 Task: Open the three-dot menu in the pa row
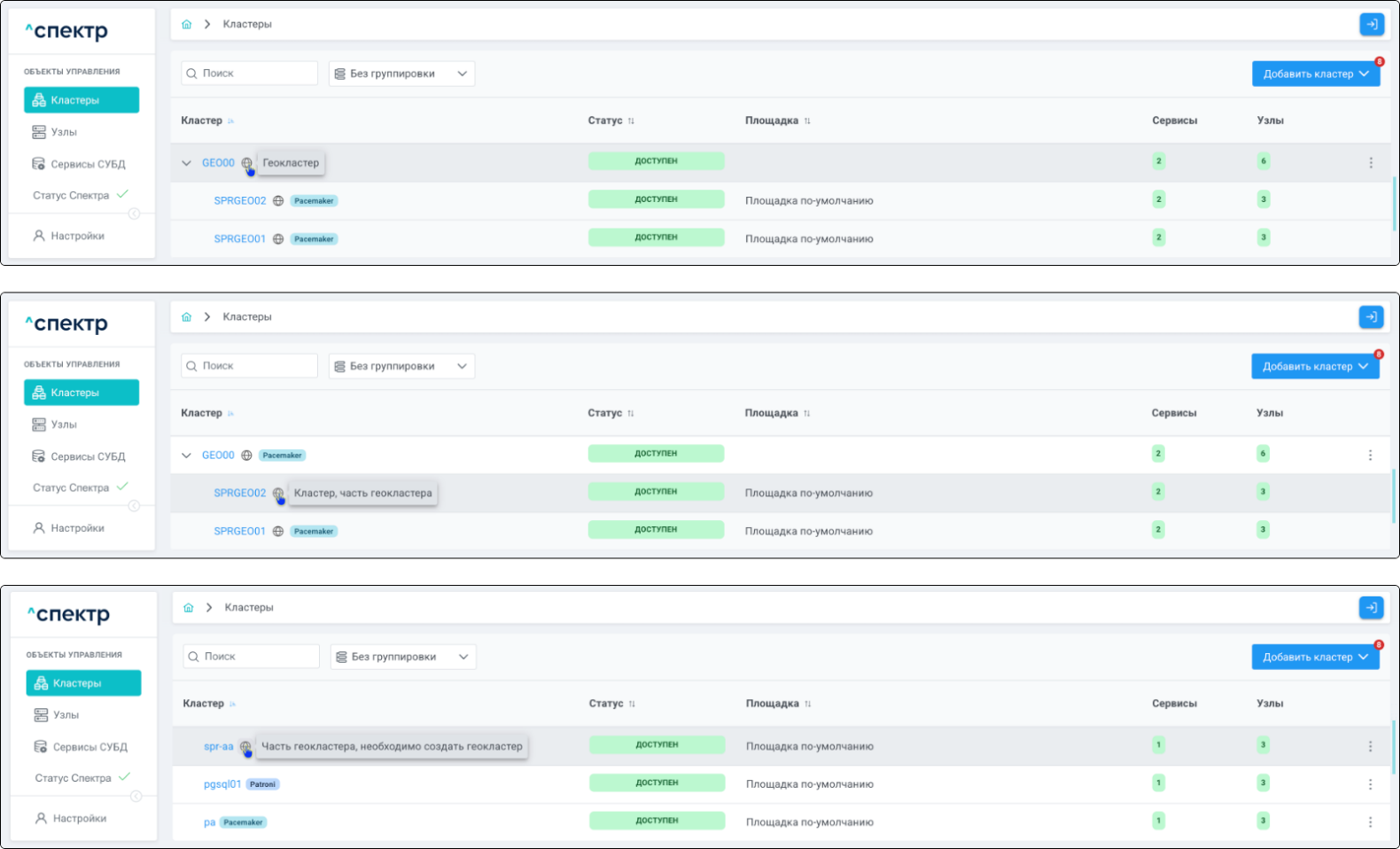tap(1370, 822)
